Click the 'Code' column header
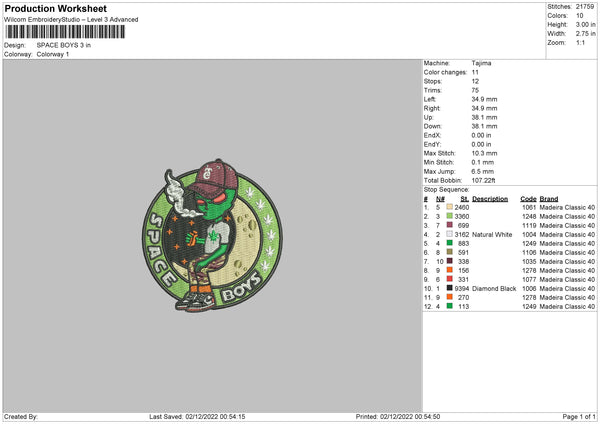Image resolution: width=600 pixels, height=424 pixels. click(x=528, y=199)
